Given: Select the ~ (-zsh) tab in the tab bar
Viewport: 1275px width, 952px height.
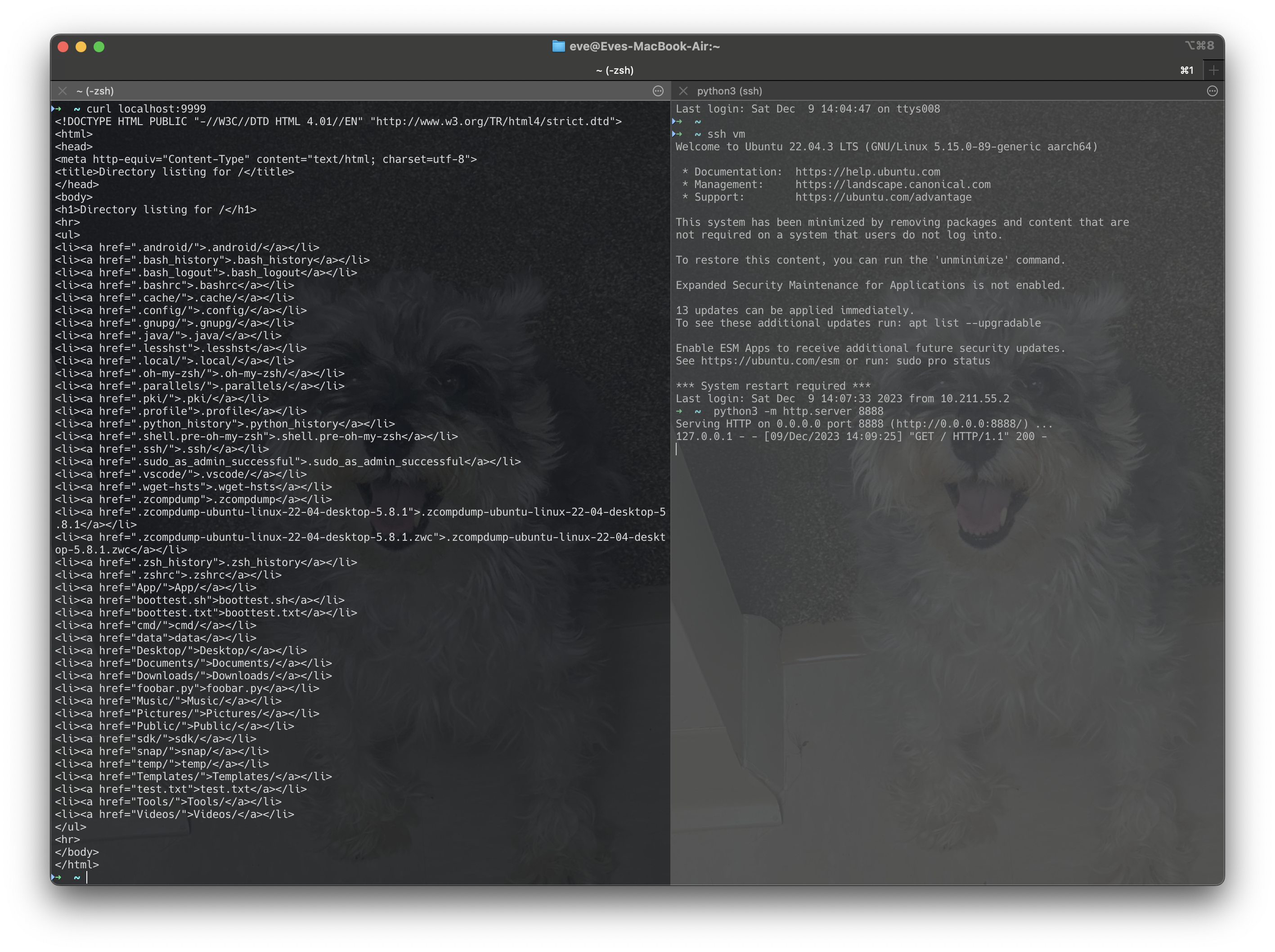Looking at the screenshot, I should pos(615,70).
